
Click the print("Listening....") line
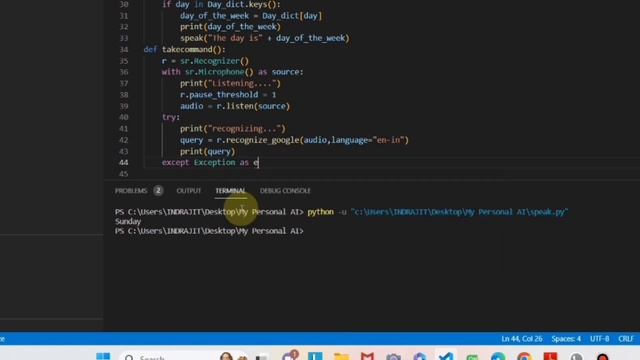[230, 83]
